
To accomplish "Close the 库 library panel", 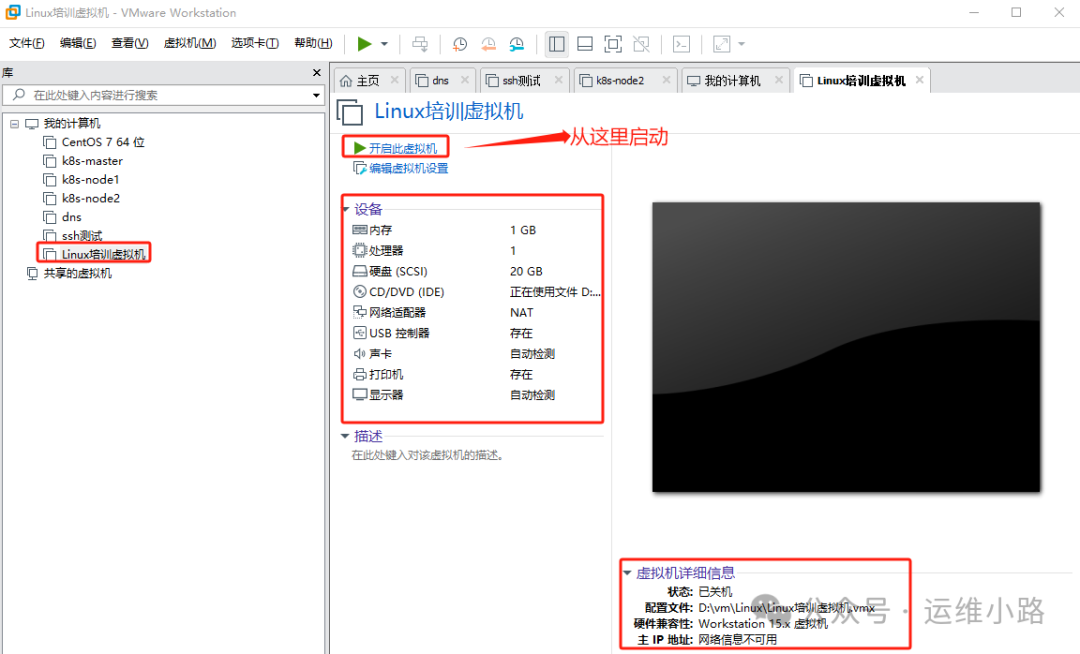I will tap(317, 72).
